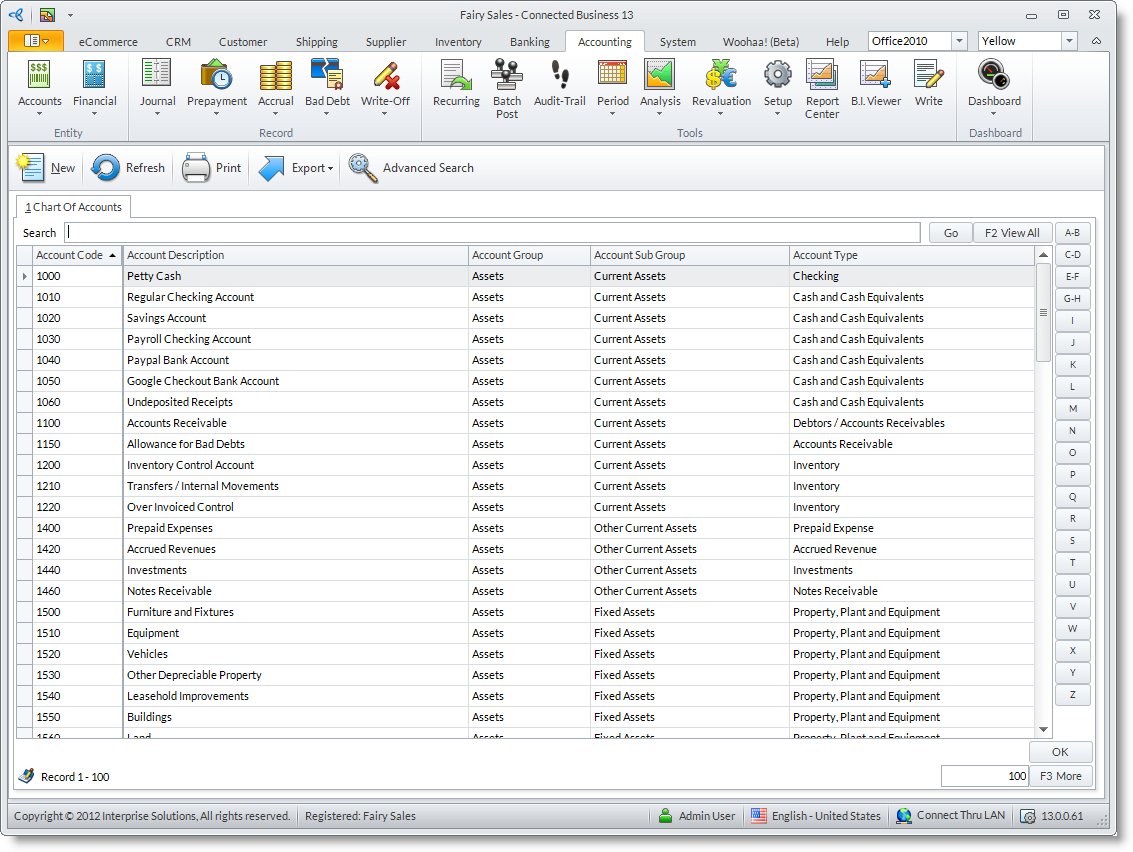
Task: Click the Connect Thru LAN status icon
Action: (x=903, y=816)
